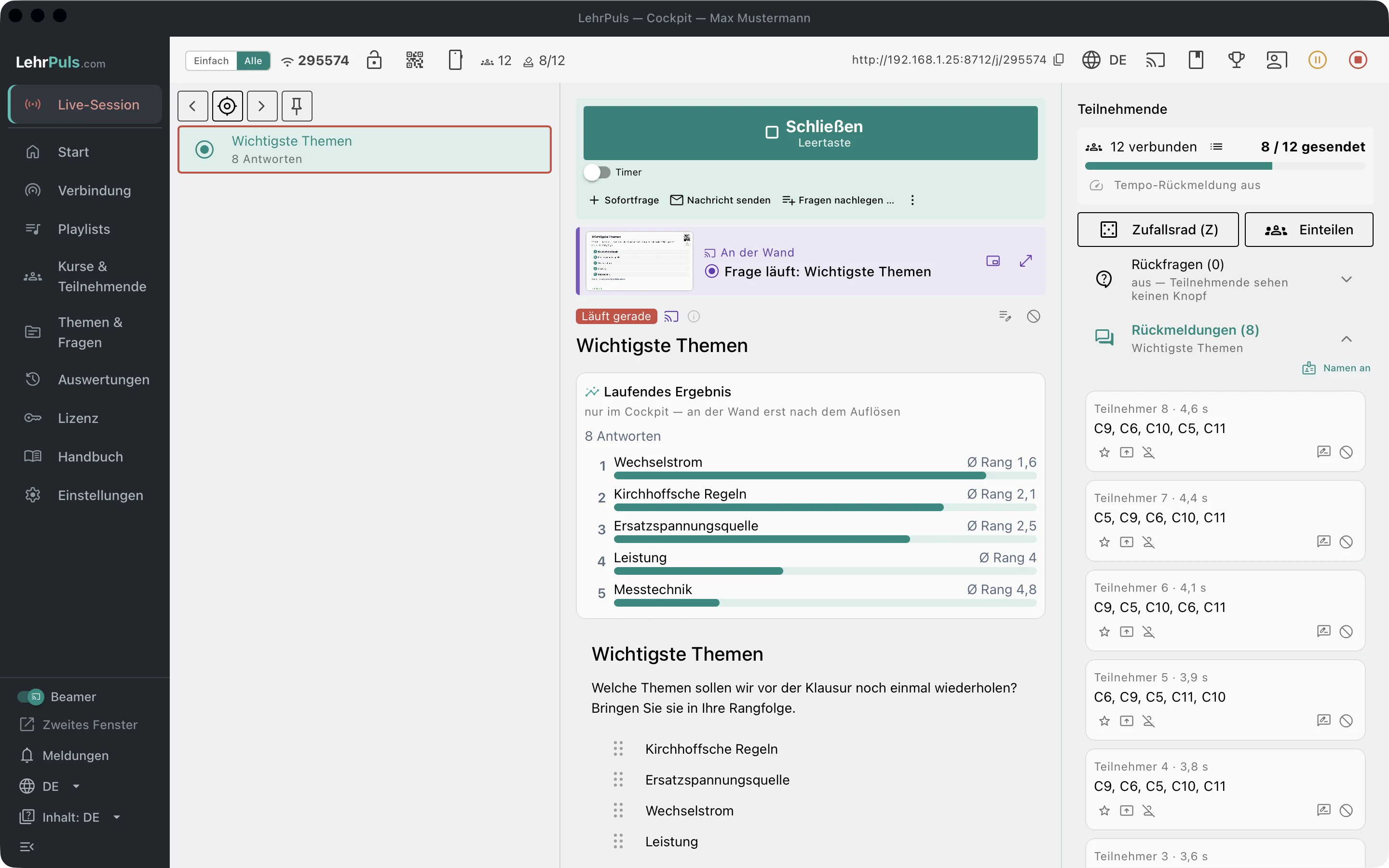
Task: Toggle the Beamer switch in sidebar
Action: pyautogui.click(x=30, y=697)
